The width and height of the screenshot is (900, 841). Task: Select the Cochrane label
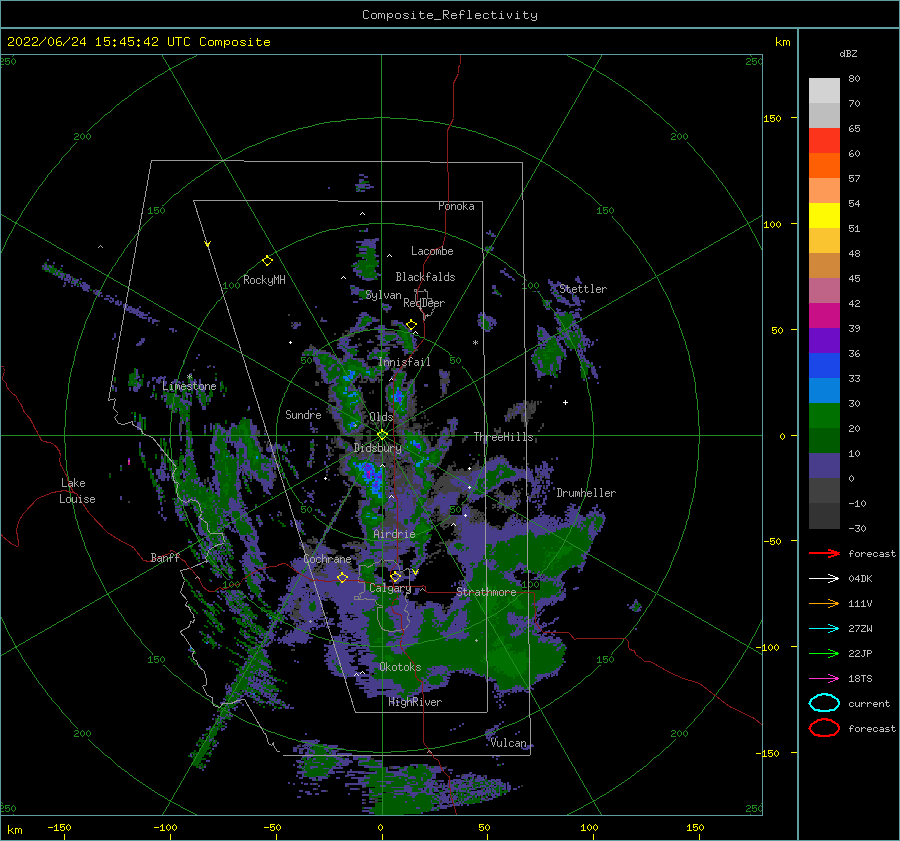point(327,559)
